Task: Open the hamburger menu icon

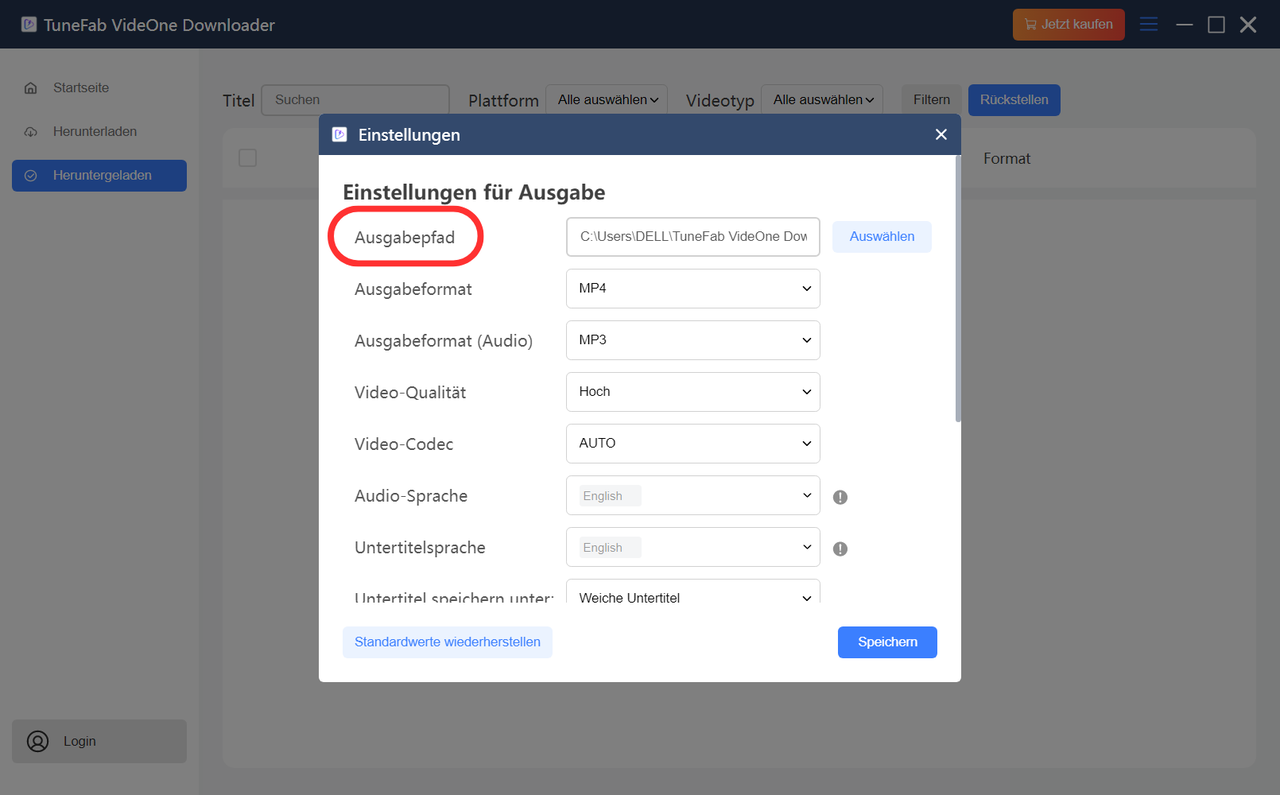Action: pyautogui.click(x=1149, y=24)
